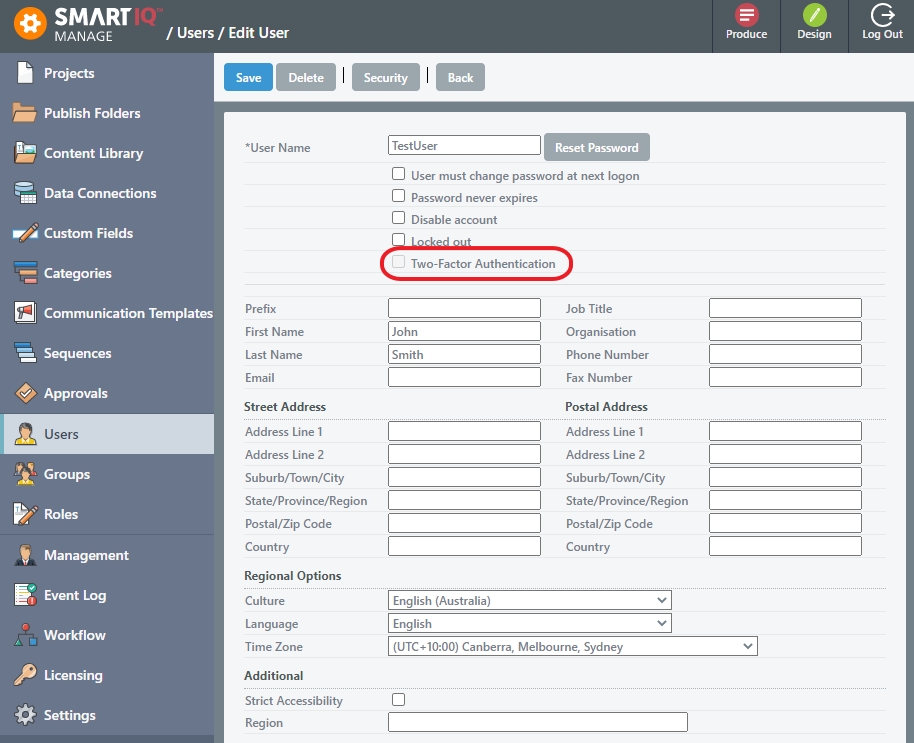Click the Email input field
Image resolution: width=914 pixels, height=743 pixels.
click(464, 377)
